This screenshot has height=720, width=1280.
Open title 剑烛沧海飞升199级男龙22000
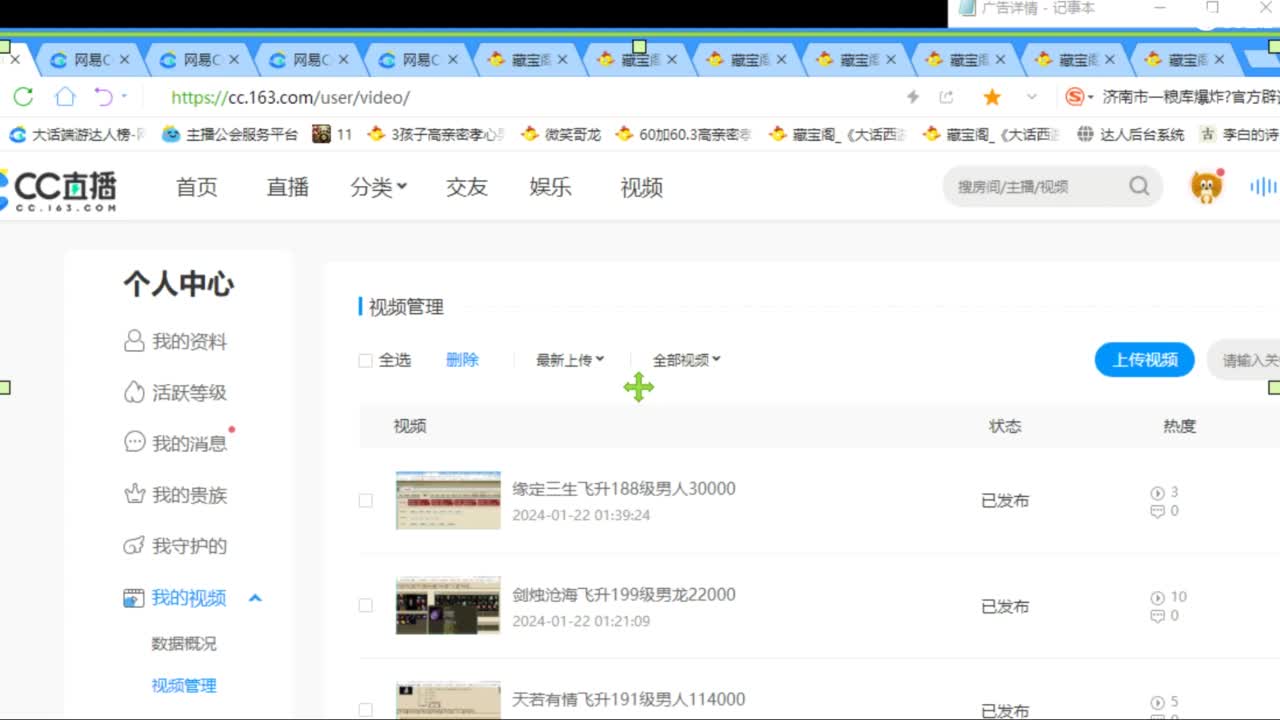[624, 594]
